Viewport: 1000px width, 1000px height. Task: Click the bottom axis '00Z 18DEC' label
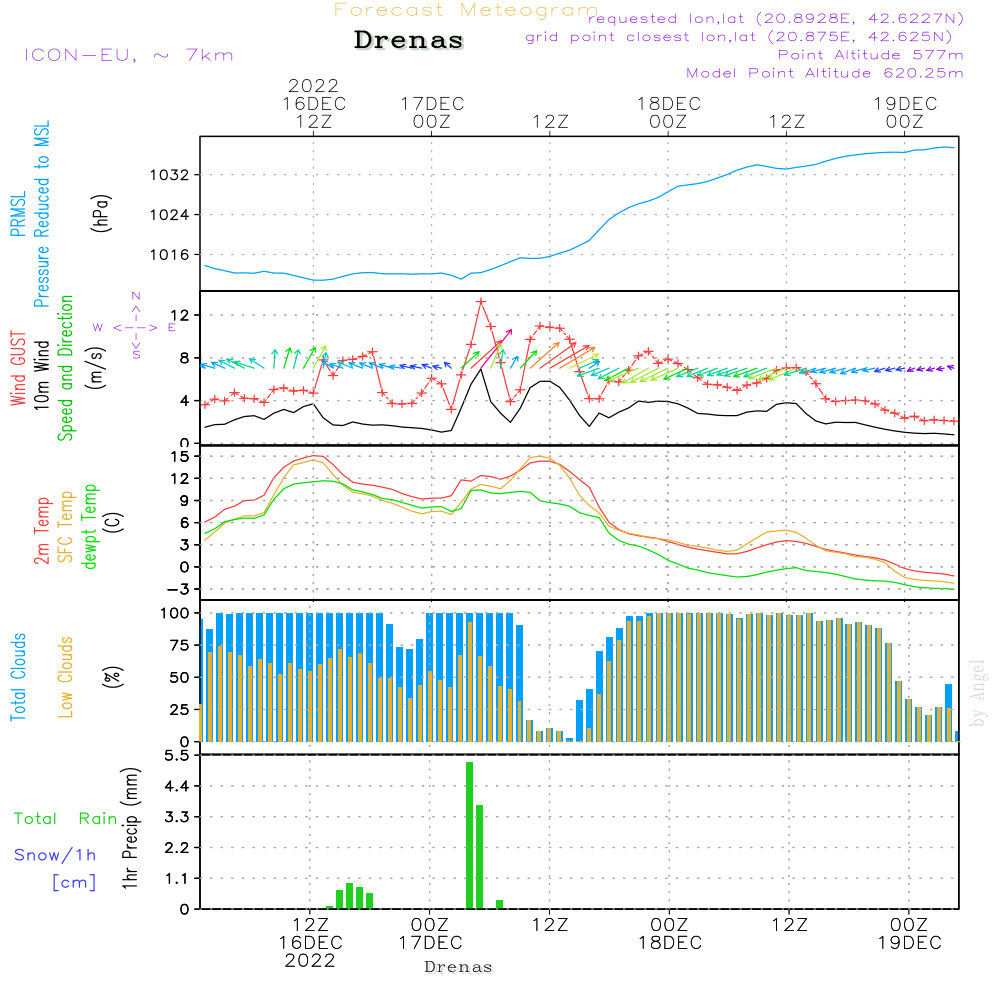(x=670, y=934)
